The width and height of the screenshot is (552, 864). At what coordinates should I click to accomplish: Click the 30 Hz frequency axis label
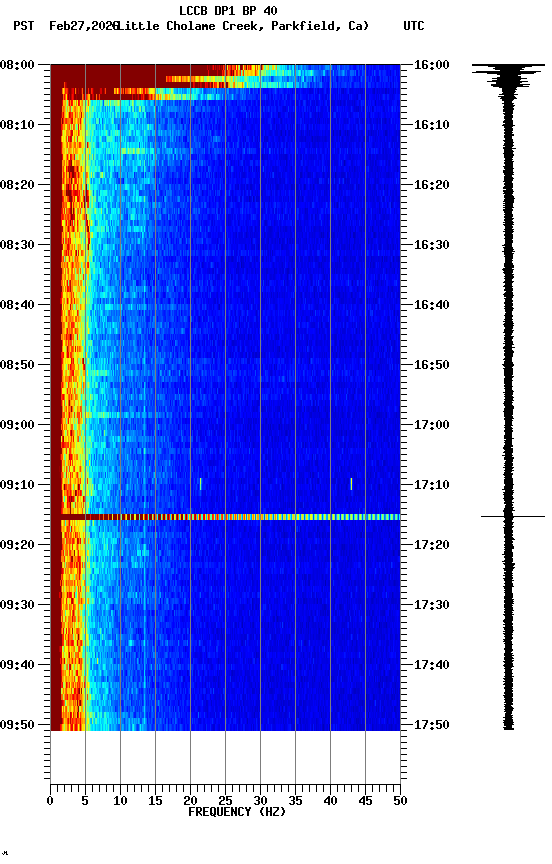(x=260, y=801)
